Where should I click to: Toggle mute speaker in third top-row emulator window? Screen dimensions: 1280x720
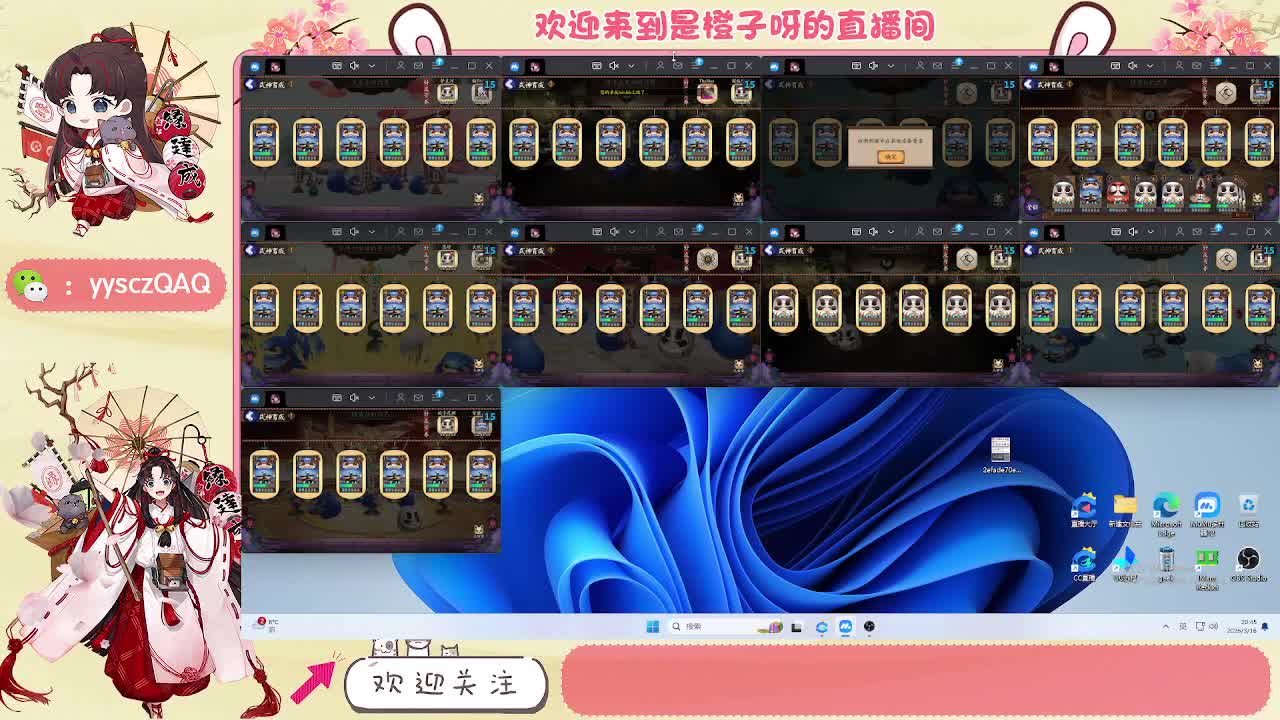(x=873, y=66)
